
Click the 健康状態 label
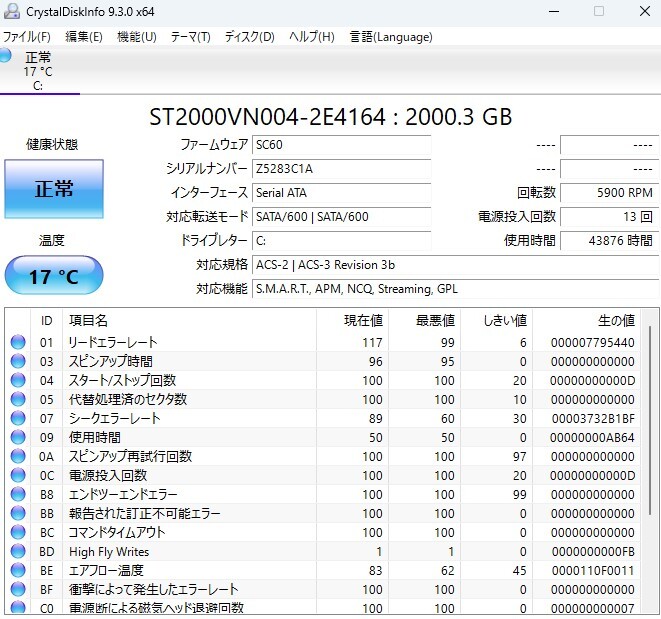[52, 145]
